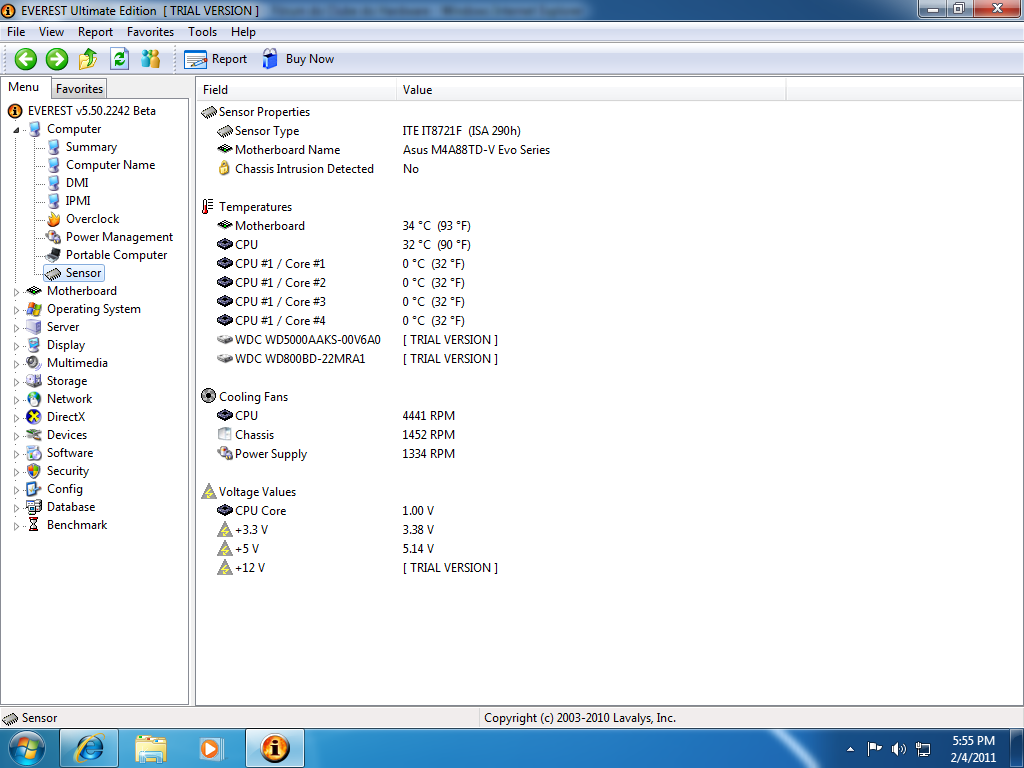
Task: Go up one level with the folder-arrow icon
Action: [x=88, y=59]
